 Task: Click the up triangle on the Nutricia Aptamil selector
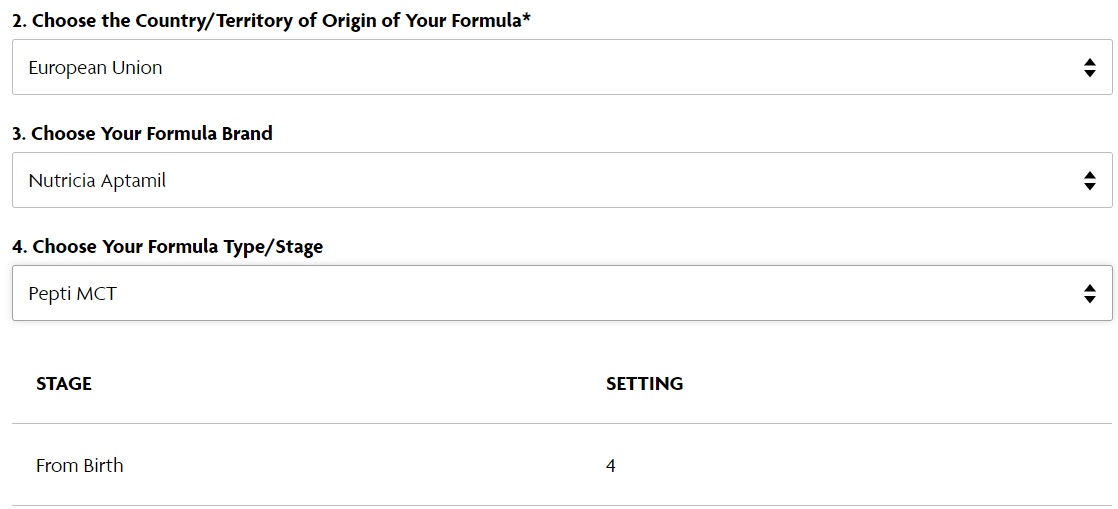point(1089,175)
